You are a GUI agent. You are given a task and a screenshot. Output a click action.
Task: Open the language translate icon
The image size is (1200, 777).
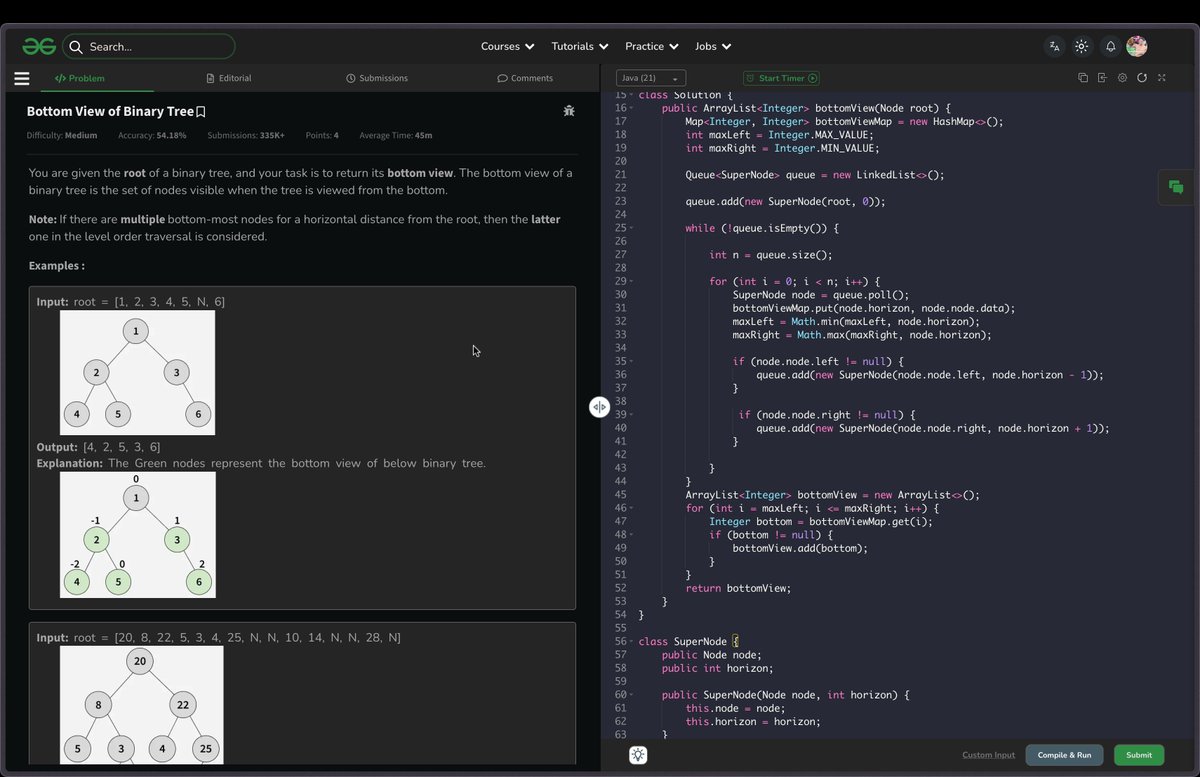[1054, 46]
